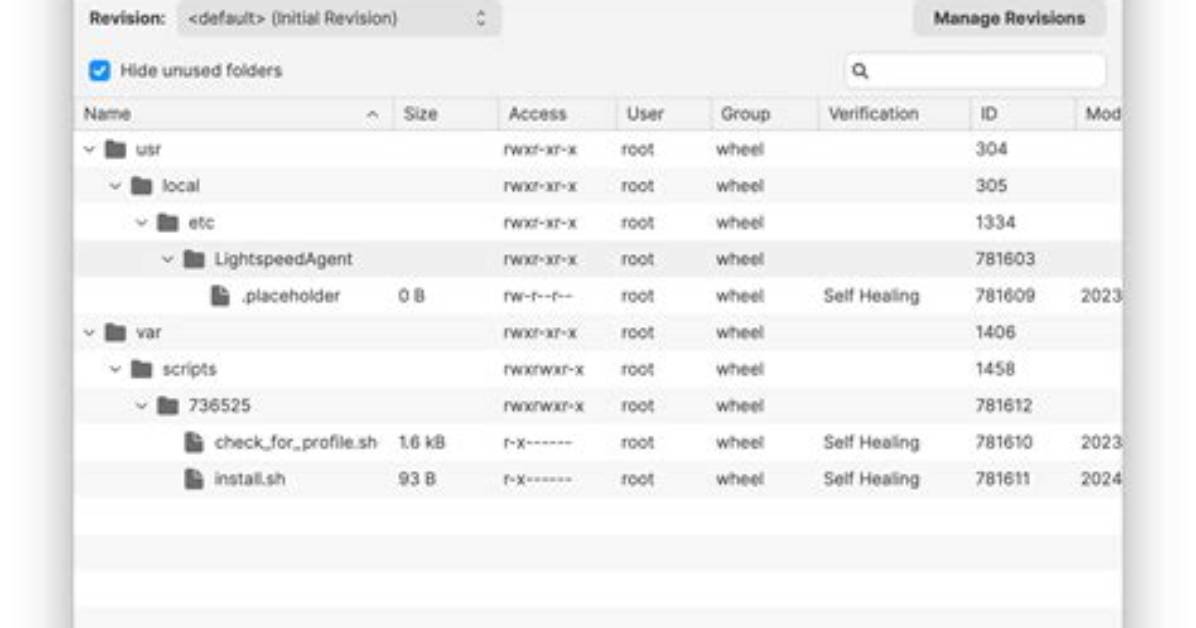
Task: Click the LightspeedAgent folder icon
Action: coord(194,259)
